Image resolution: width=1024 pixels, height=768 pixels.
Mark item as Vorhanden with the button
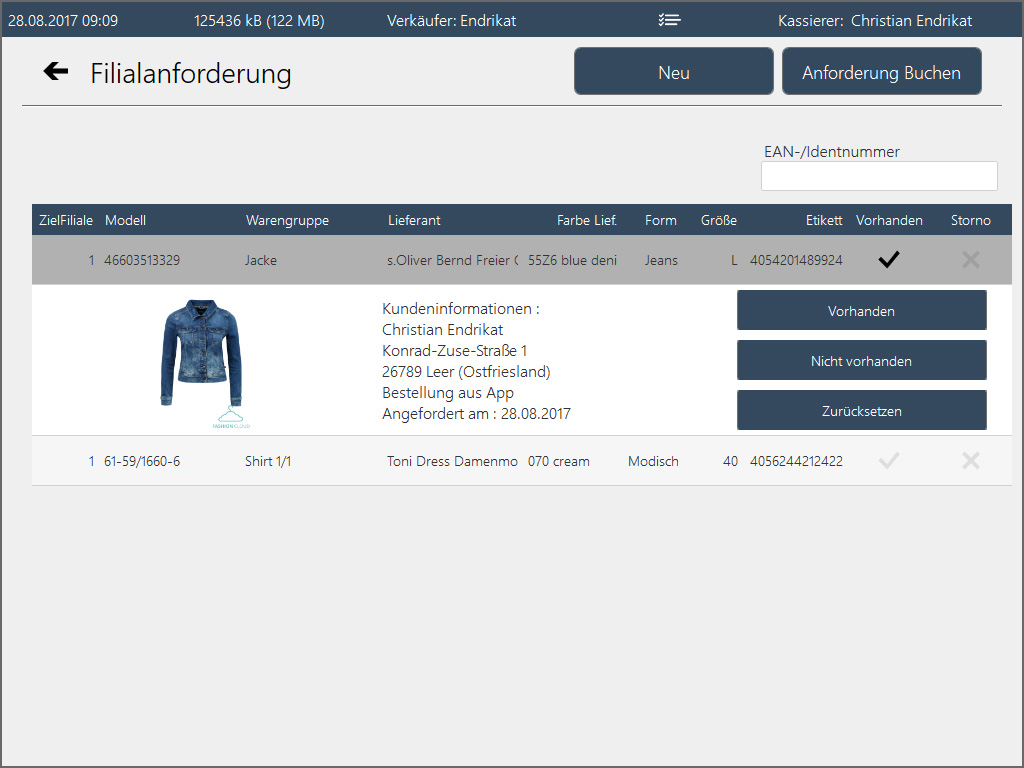861,310
